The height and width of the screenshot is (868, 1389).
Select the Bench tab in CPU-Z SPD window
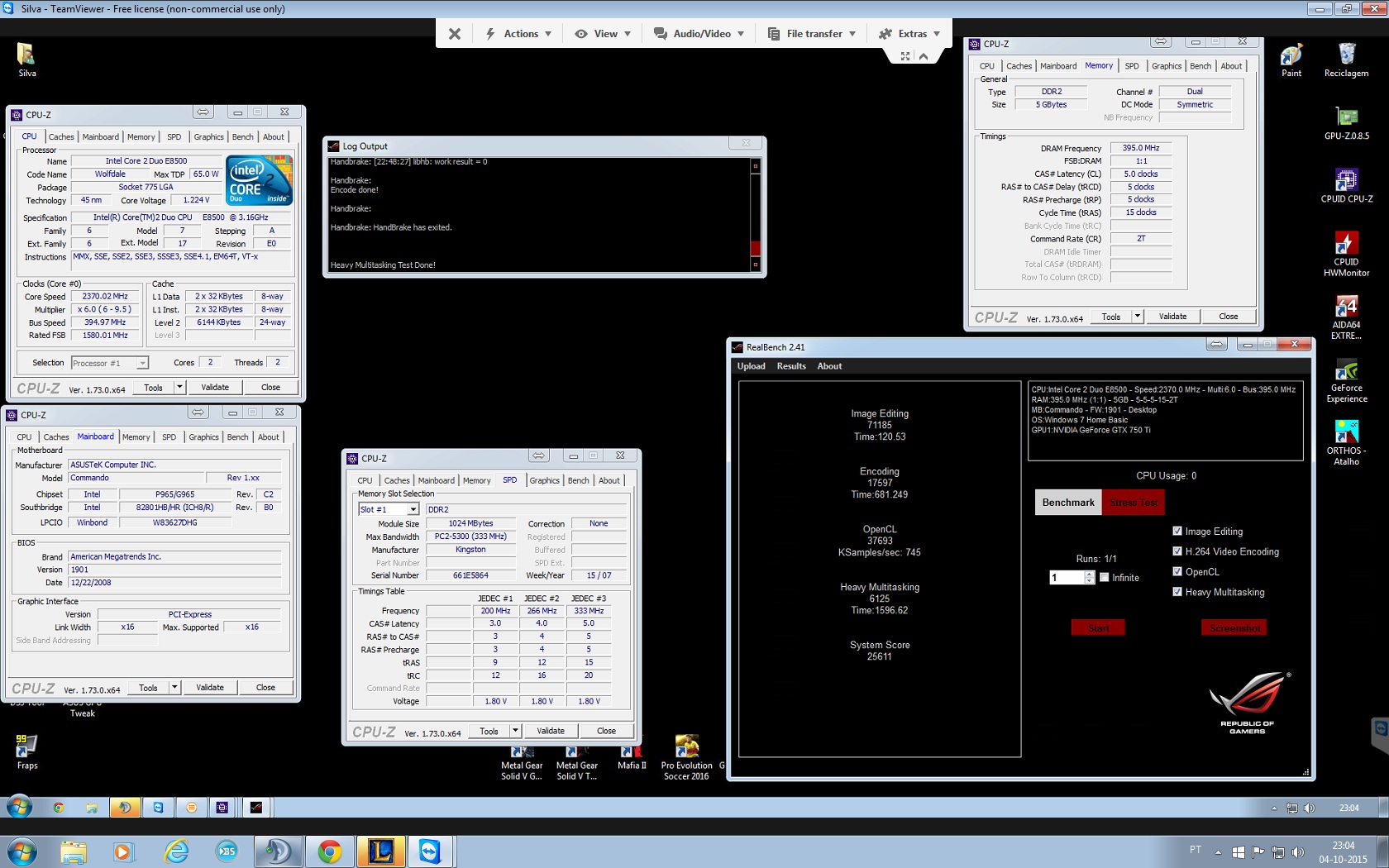(578, 480)
